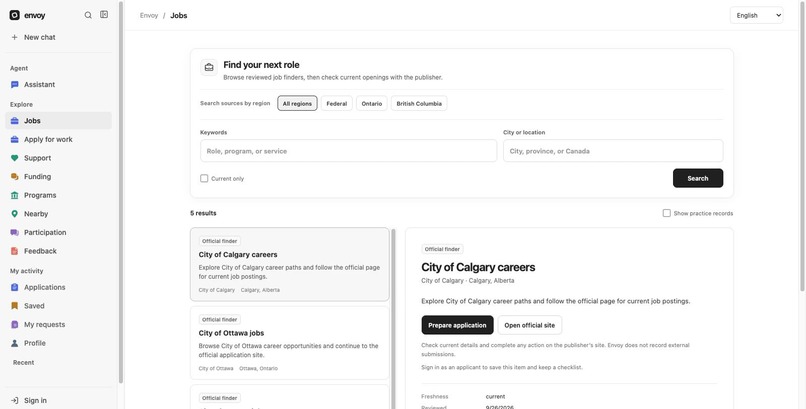Click the My requests document icon
This screenshot has height=409, width=806.
14,325
